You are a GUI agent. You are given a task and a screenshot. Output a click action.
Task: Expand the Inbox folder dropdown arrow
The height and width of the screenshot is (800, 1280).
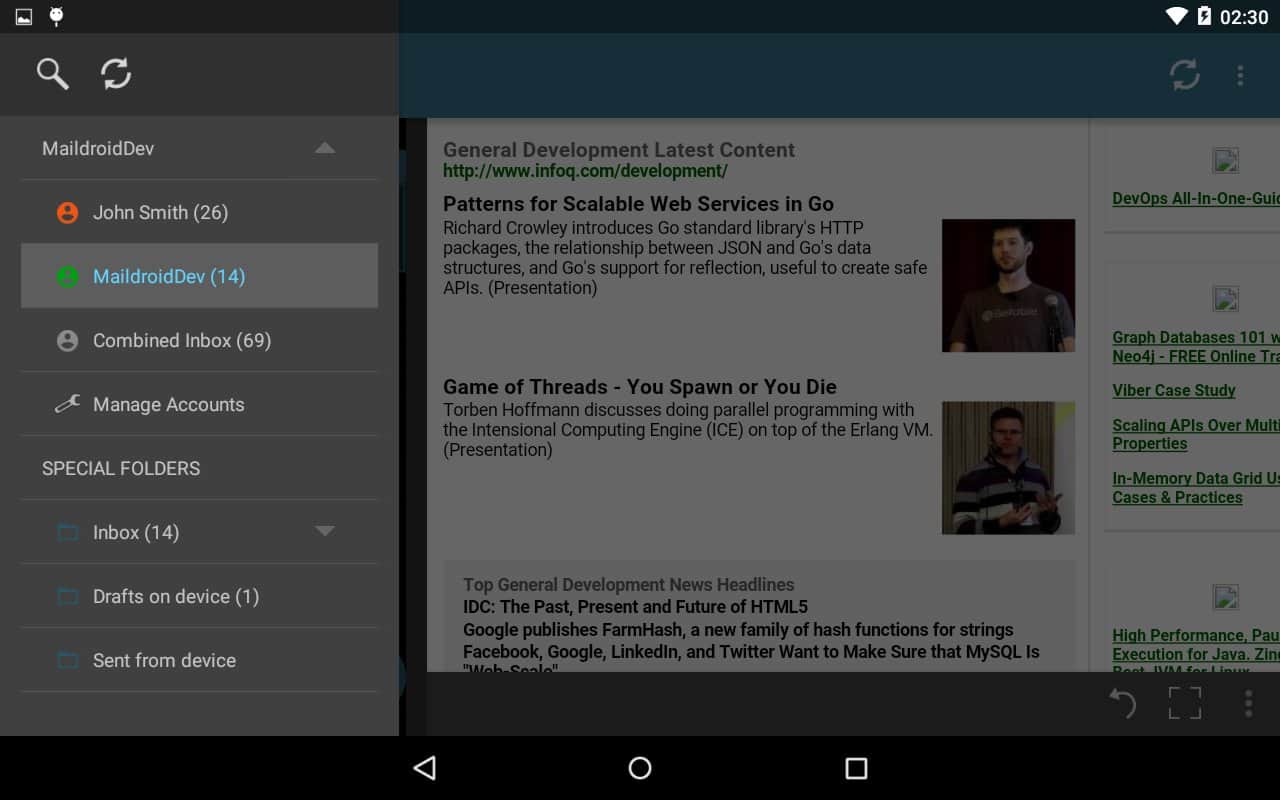pyautogui.click(x=325, y=532)
